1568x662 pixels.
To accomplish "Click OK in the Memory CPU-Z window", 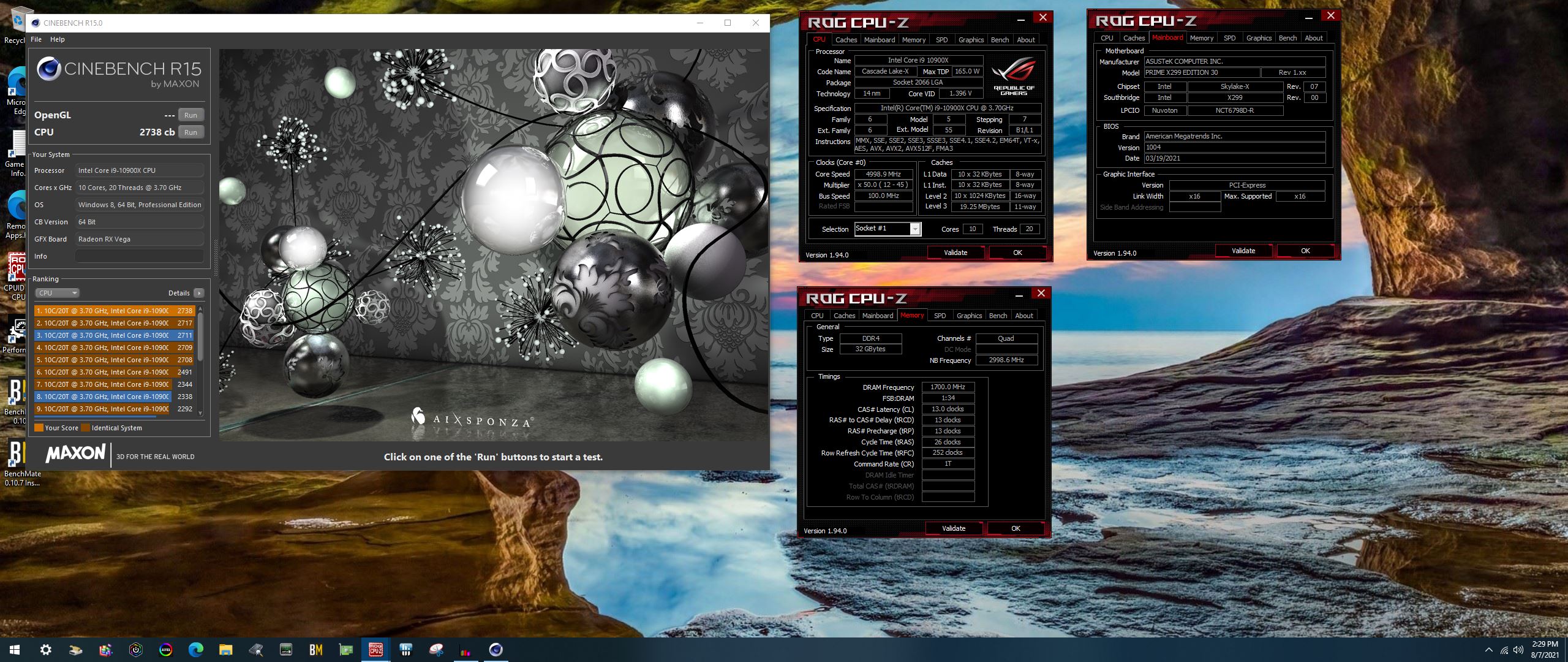I will pyautogui.click(x=1016, y=528).
